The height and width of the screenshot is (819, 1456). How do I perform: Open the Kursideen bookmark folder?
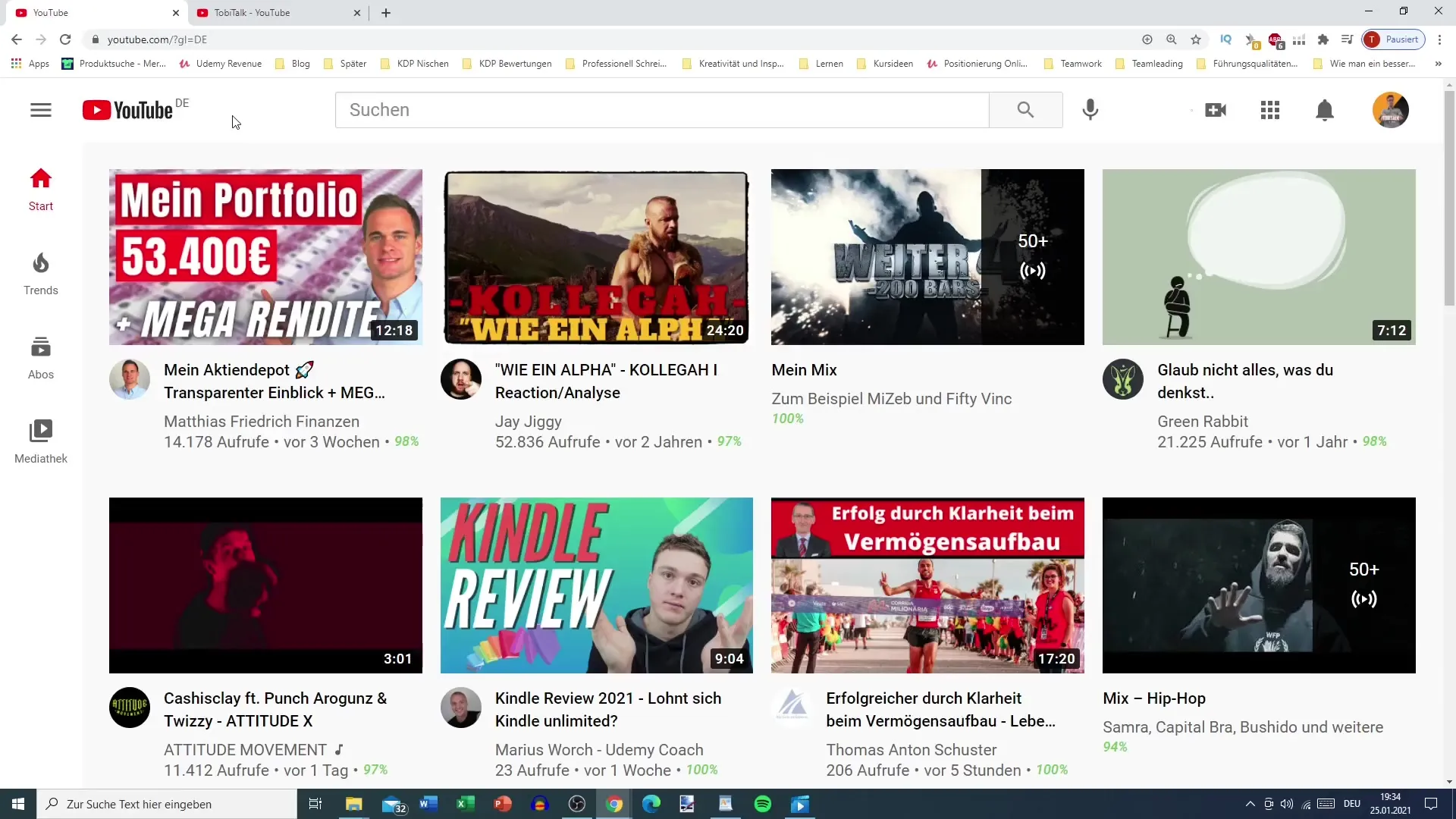click(885, 64)
